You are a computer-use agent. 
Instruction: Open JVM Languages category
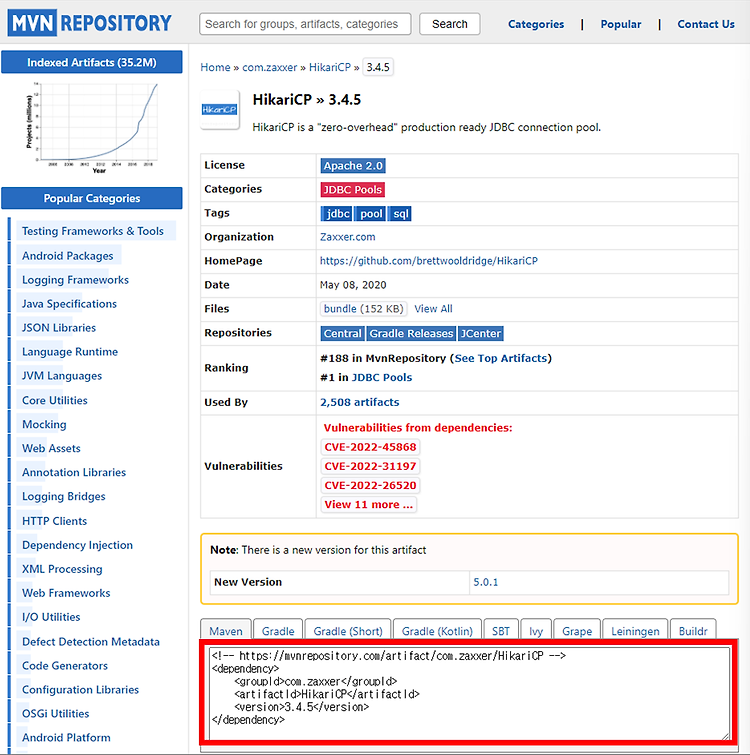pos(62,376)
